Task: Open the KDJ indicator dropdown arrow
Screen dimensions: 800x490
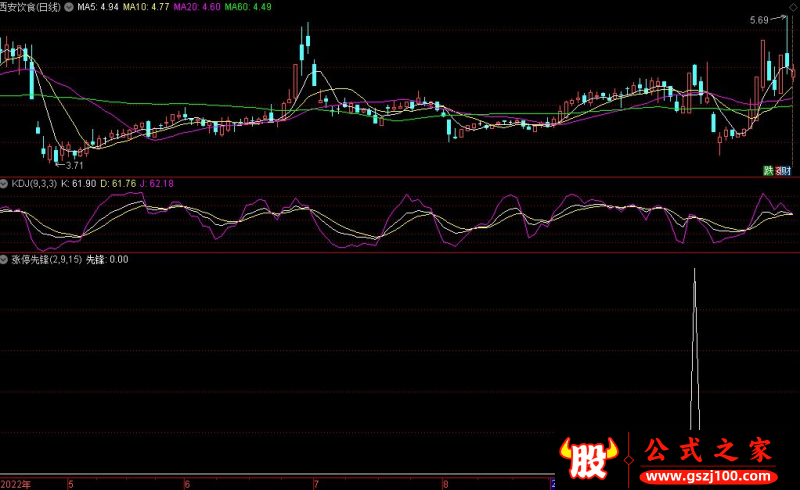Action: point(5,184)
